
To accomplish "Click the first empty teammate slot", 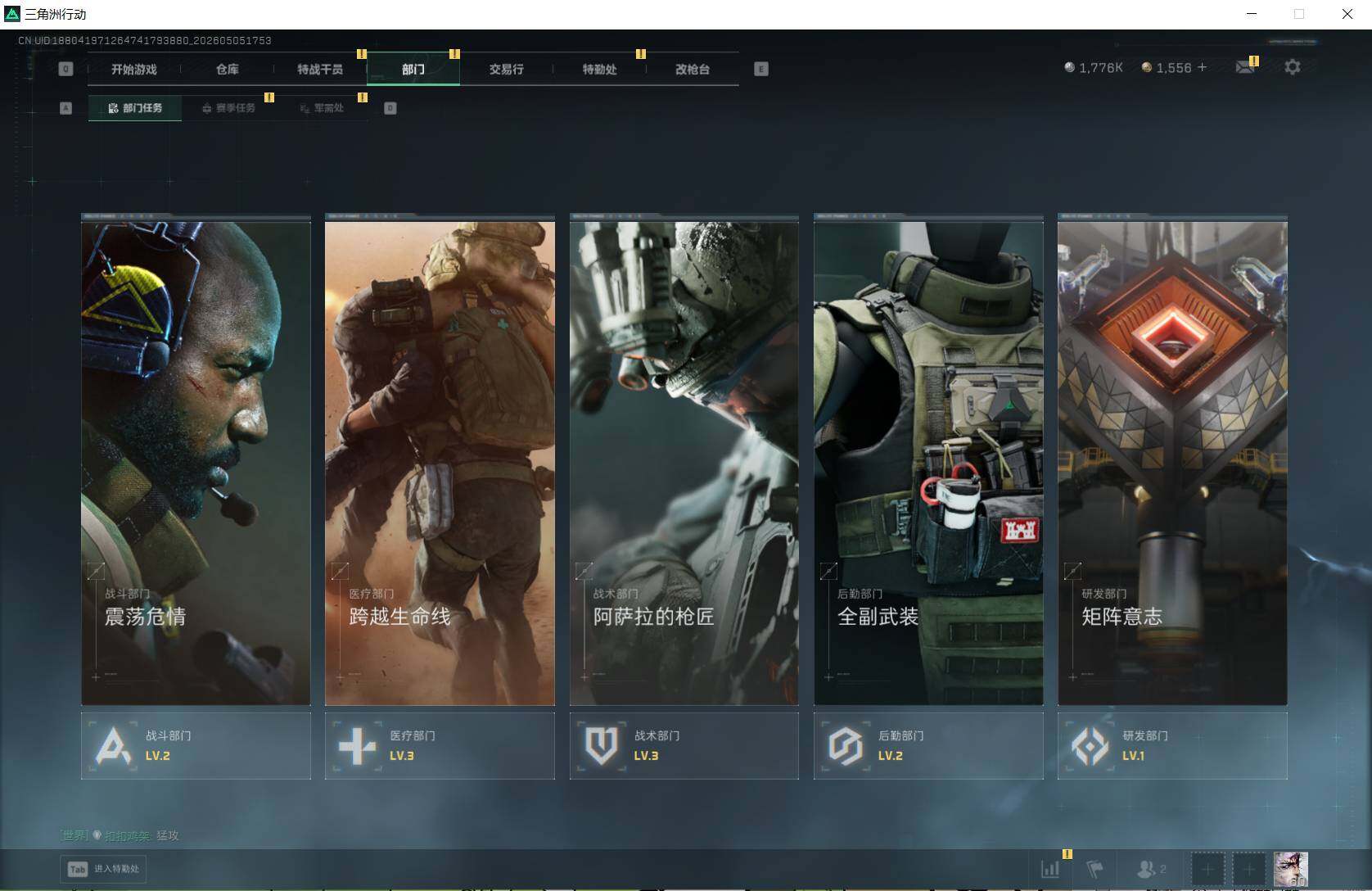I will coord(1208,869).
